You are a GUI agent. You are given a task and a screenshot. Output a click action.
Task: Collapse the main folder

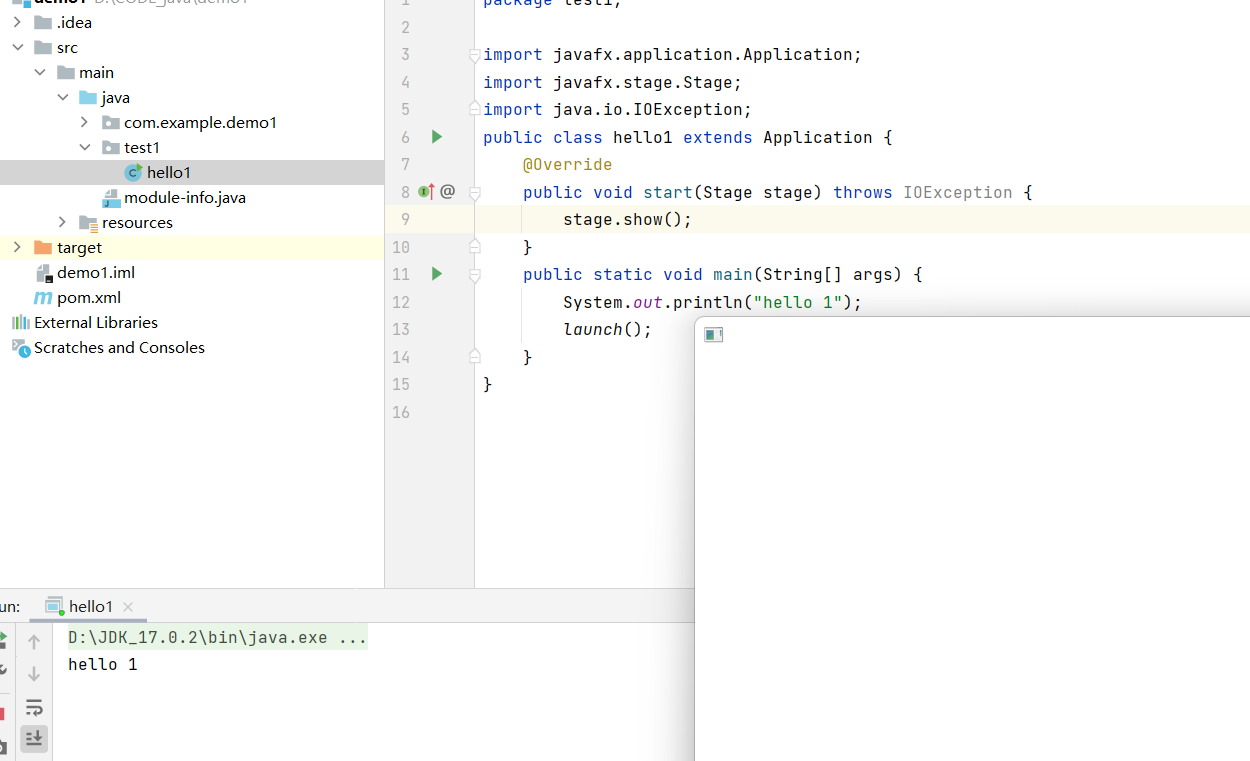coord(40,72)
